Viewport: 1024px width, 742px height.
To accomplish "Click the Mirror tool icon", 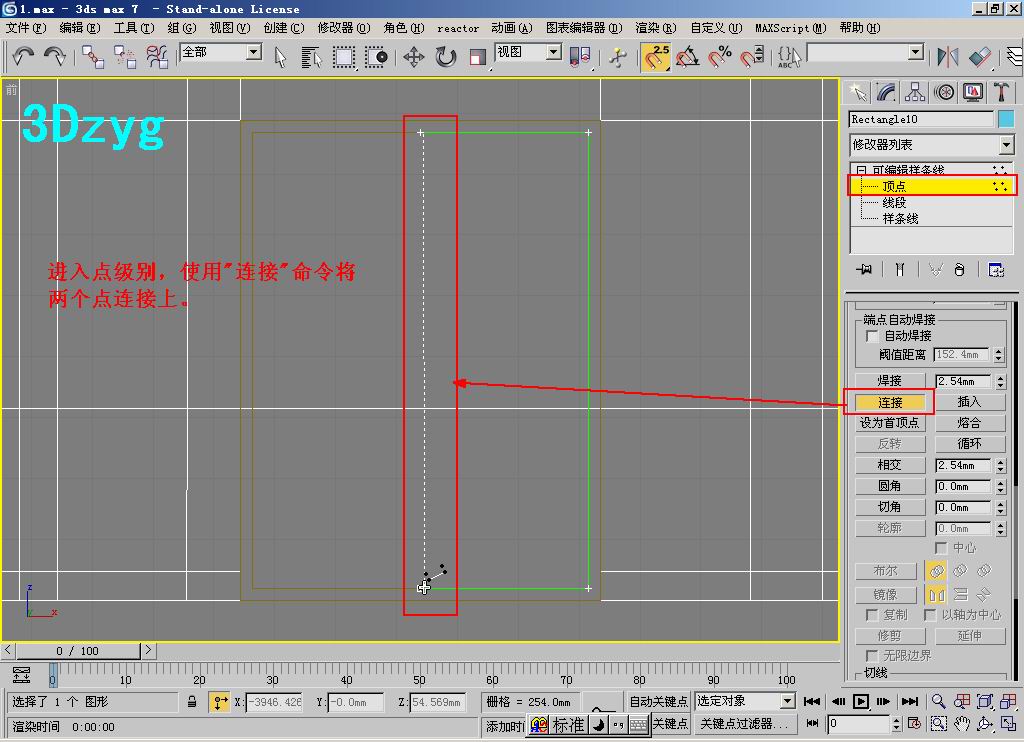I will tap(947, 57).
